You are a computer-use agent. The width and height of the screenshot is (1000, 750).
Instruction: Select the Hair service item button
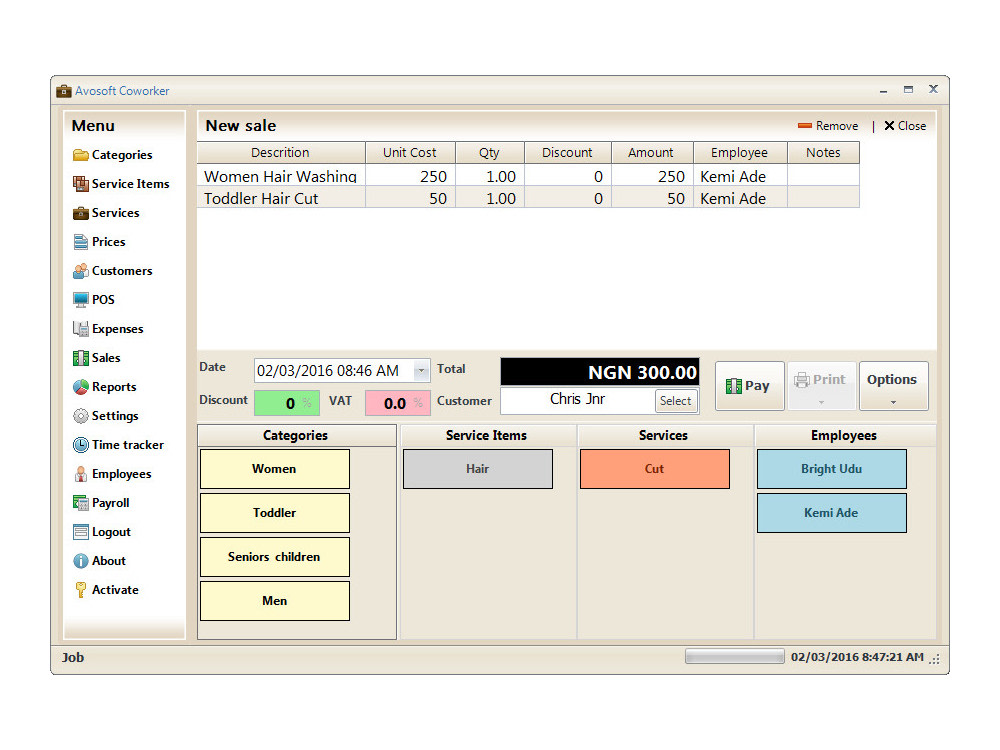pos(478,469)
